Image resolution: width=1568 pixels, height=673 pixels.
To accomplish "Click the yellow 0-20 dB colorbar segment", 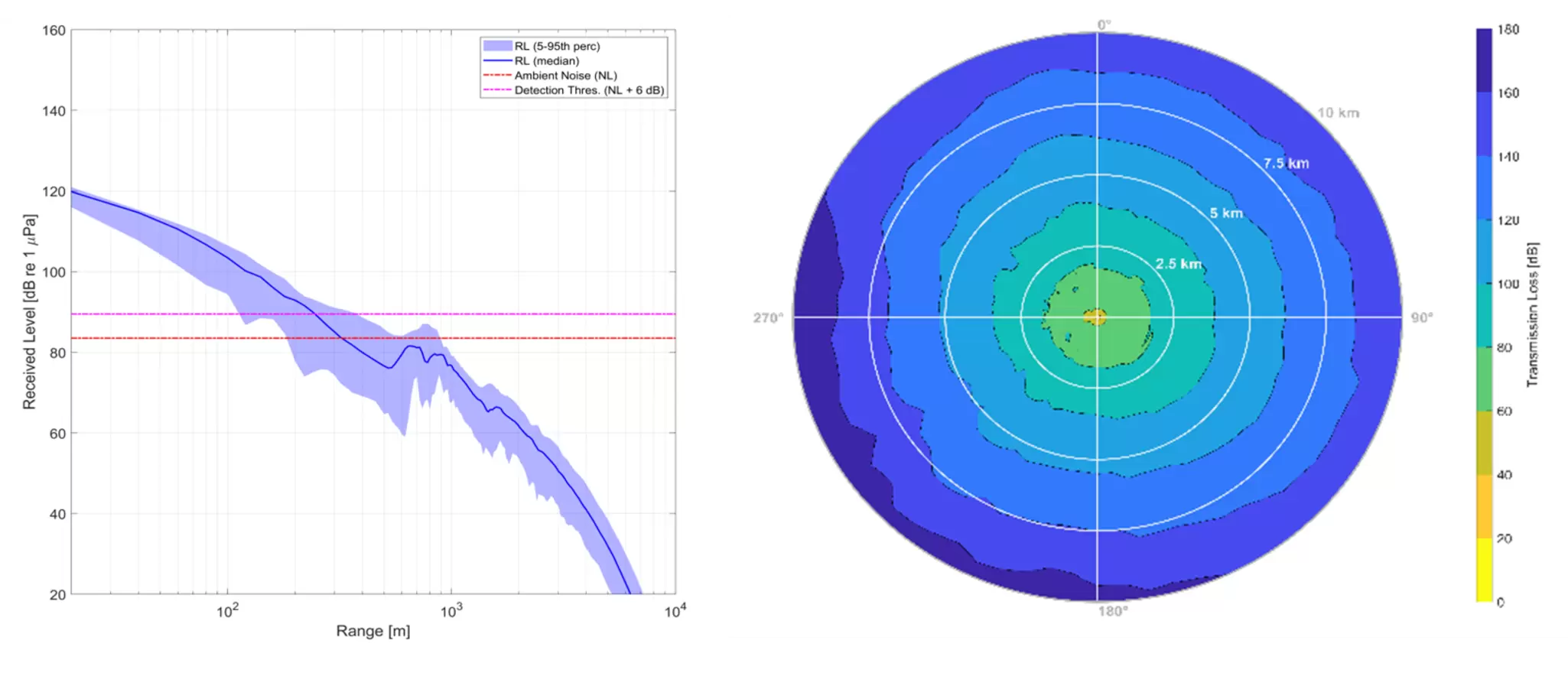I will pos(1484,570).
